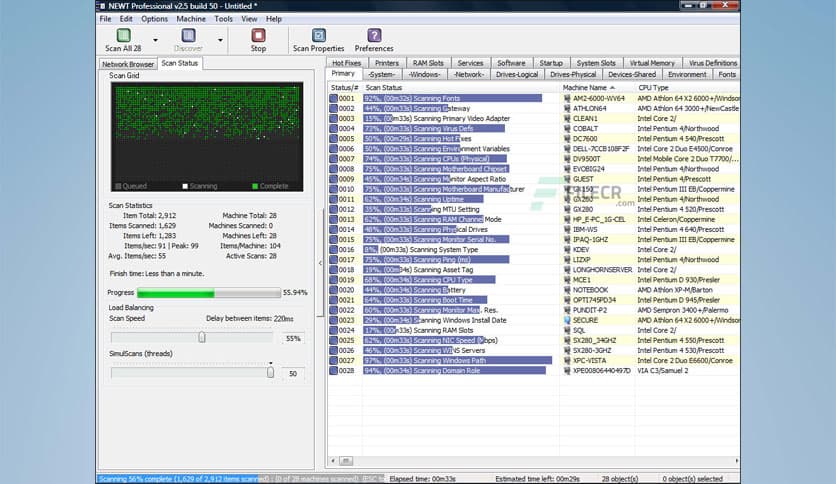The width and height of the screenshot is (836, 484).
Task: Click the computer icon beside PUNDIT-P2
Action: click(x=567, y=310)
